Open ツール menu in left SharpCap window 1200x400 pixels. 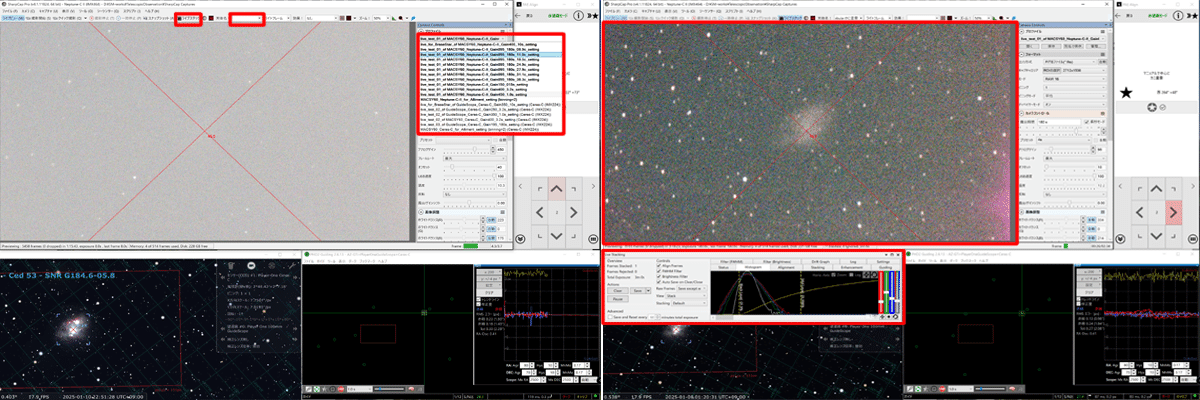pyautogui.click(x=85, y=11)
